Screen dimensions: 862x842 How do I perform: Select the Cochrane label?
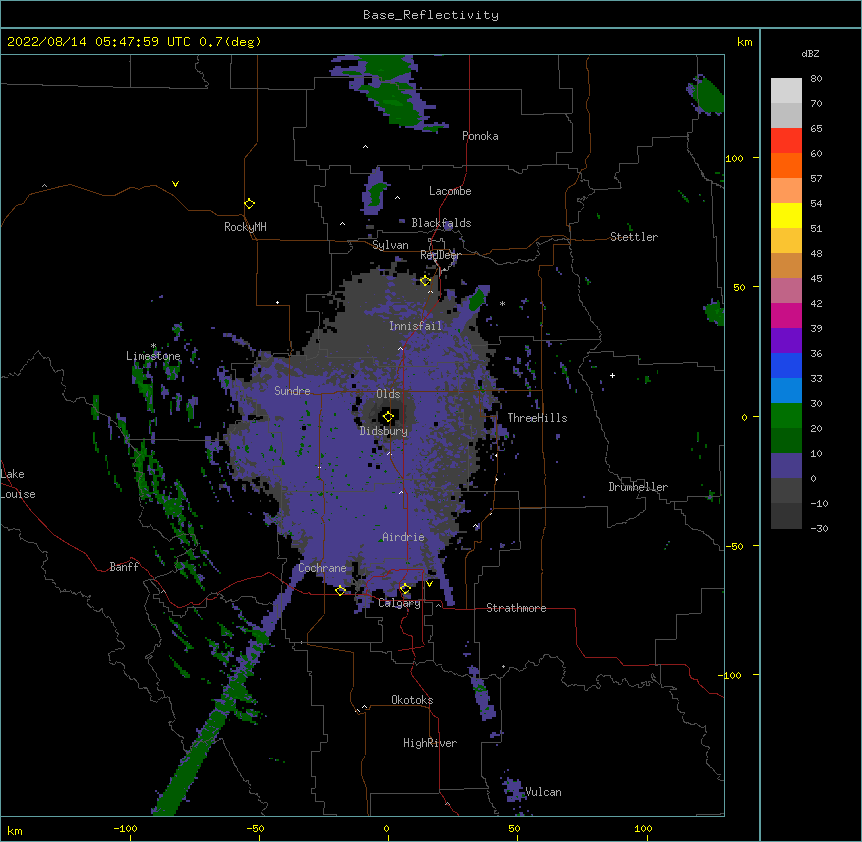[322, 568]
